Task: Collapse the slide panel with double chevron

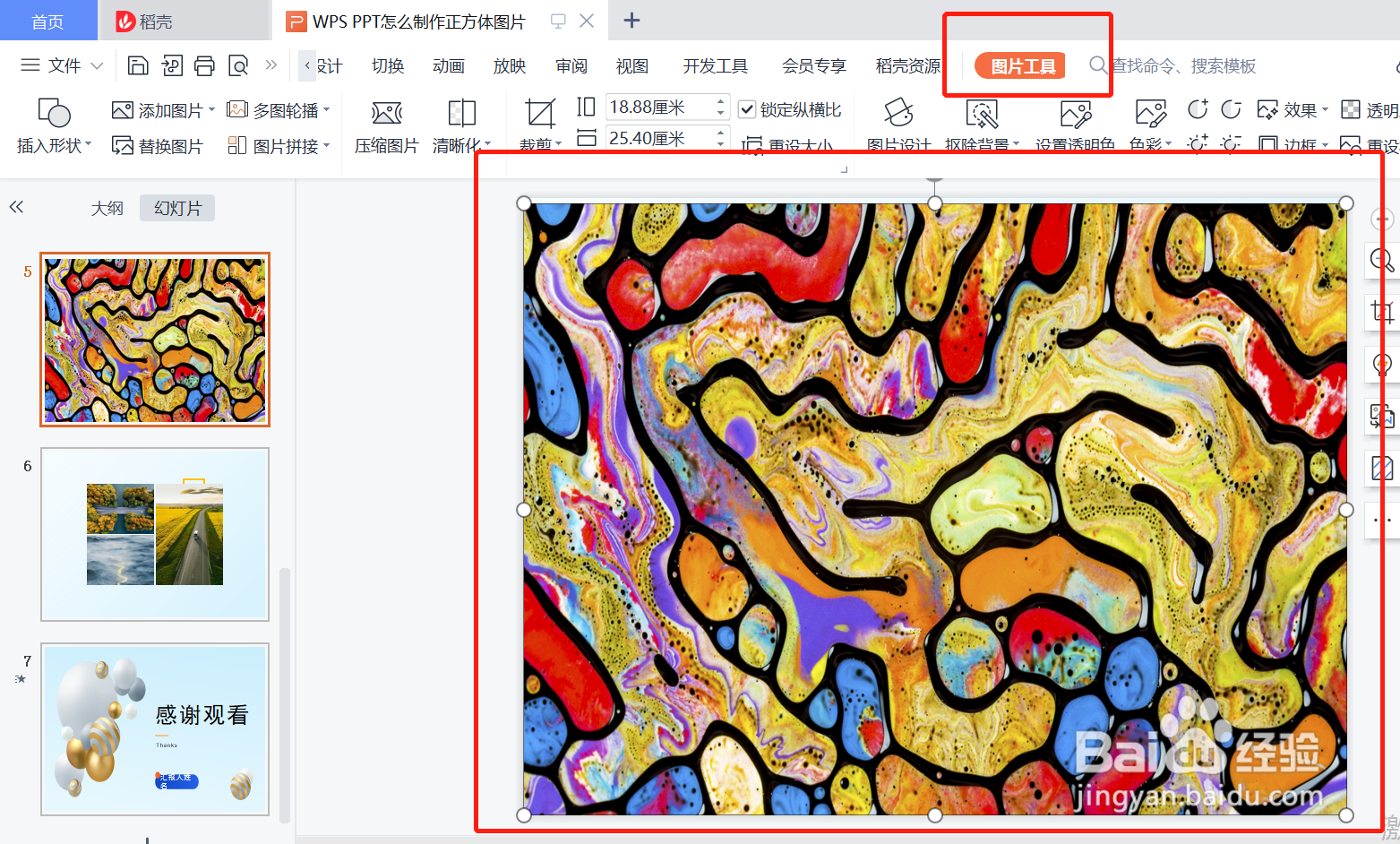Action: [x=16, y=207]
